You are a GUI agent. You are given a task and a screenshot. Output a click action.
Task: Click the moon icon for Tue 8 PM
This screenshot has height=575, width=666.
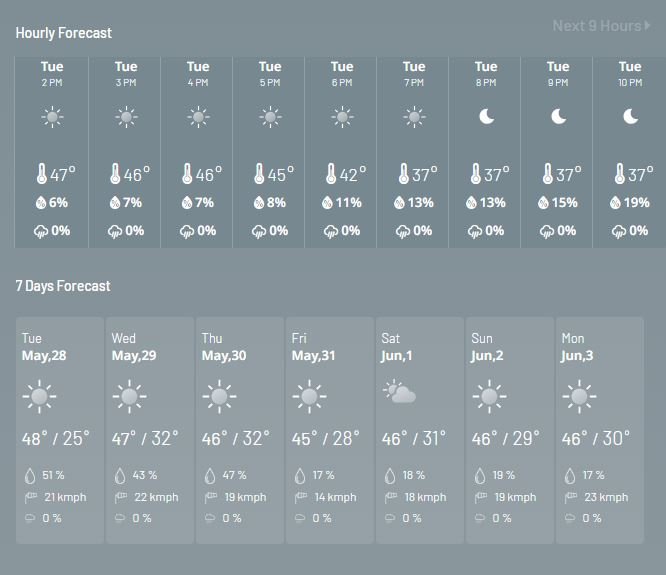tap(486, 116)
